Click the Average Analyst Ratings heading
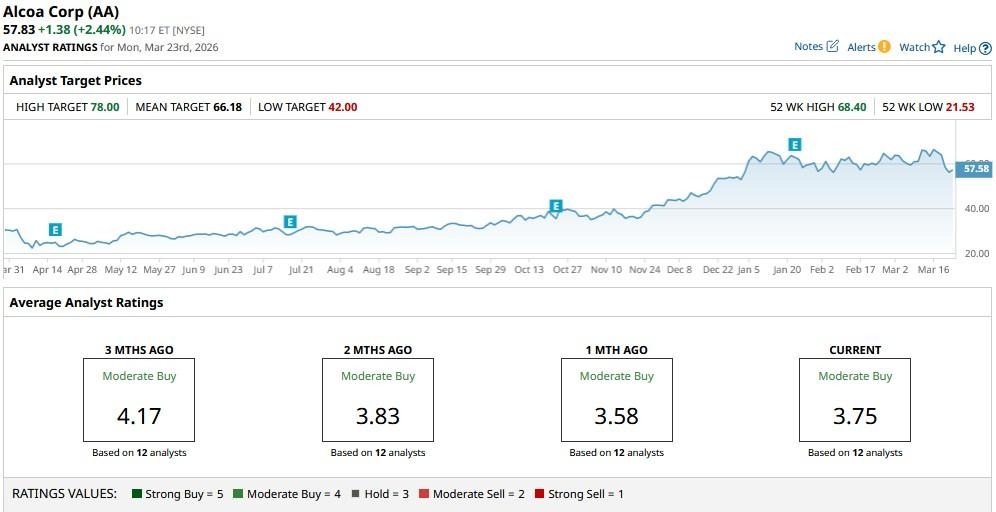The height and width of the screenshot is (512, 996). click(x=86, y=302)
